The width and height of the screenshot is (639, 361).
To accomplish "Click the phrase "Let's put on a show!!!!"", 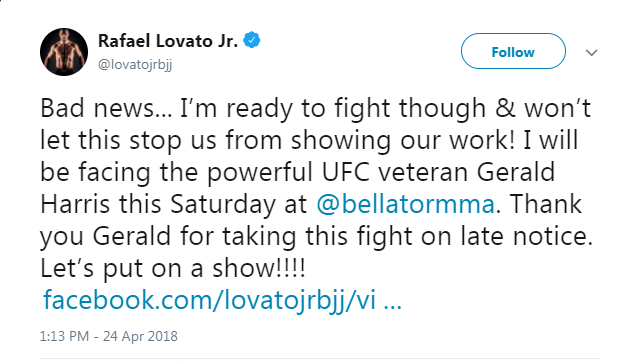I will pos(173,268).
